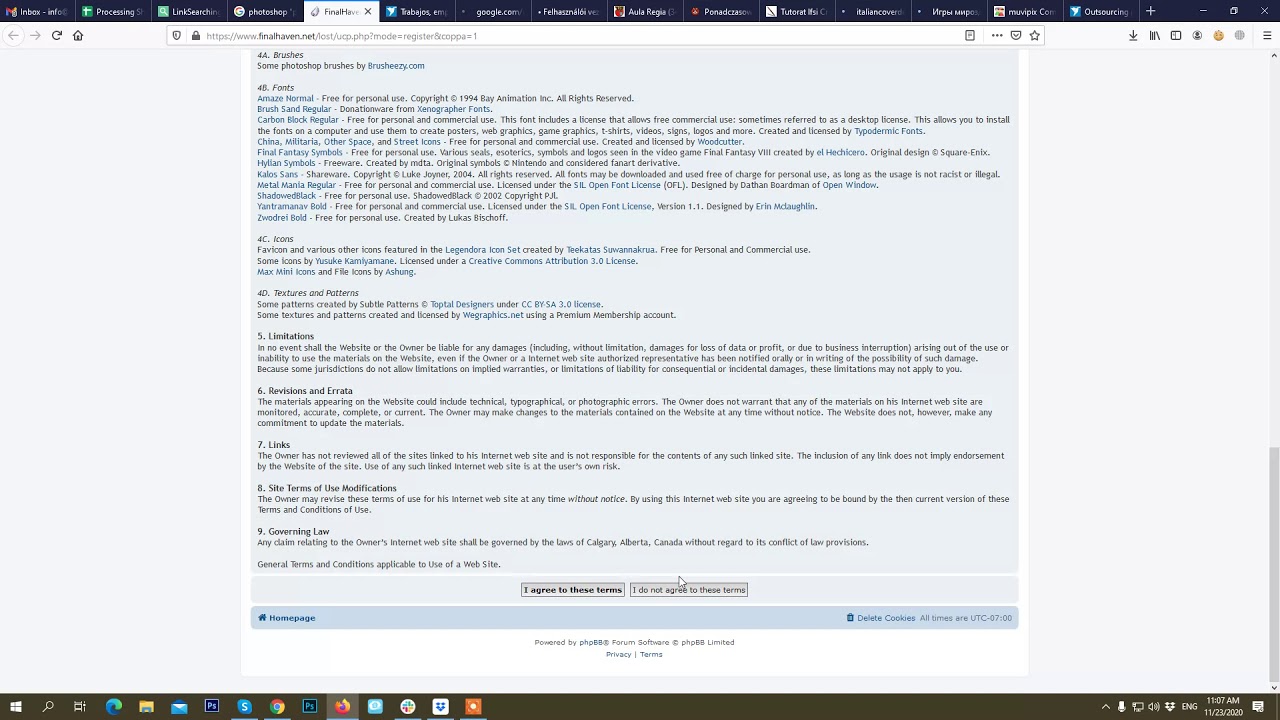Toggle the tracking protection shield
Image resolution: width=1280 pixels, height=720 pixels.
(177, 35)
